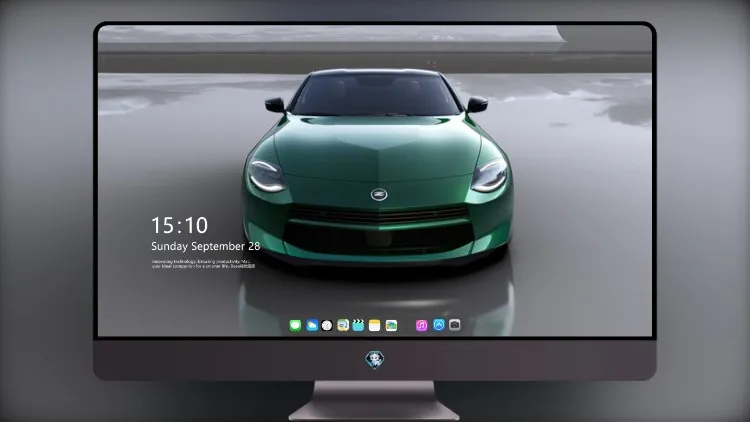
Task: Open the Weather app in the dock
Action: pyautogui.click(x=312, y=325)
